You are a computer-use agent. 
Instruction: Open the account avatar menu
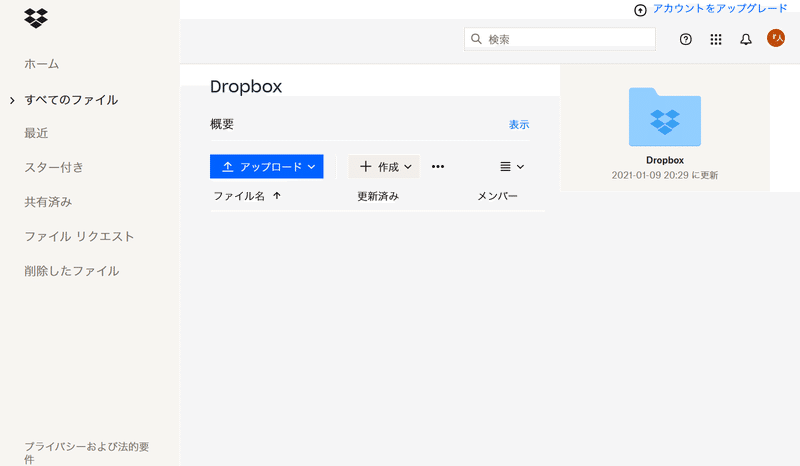pyautogui.click(x=776, y=38)
